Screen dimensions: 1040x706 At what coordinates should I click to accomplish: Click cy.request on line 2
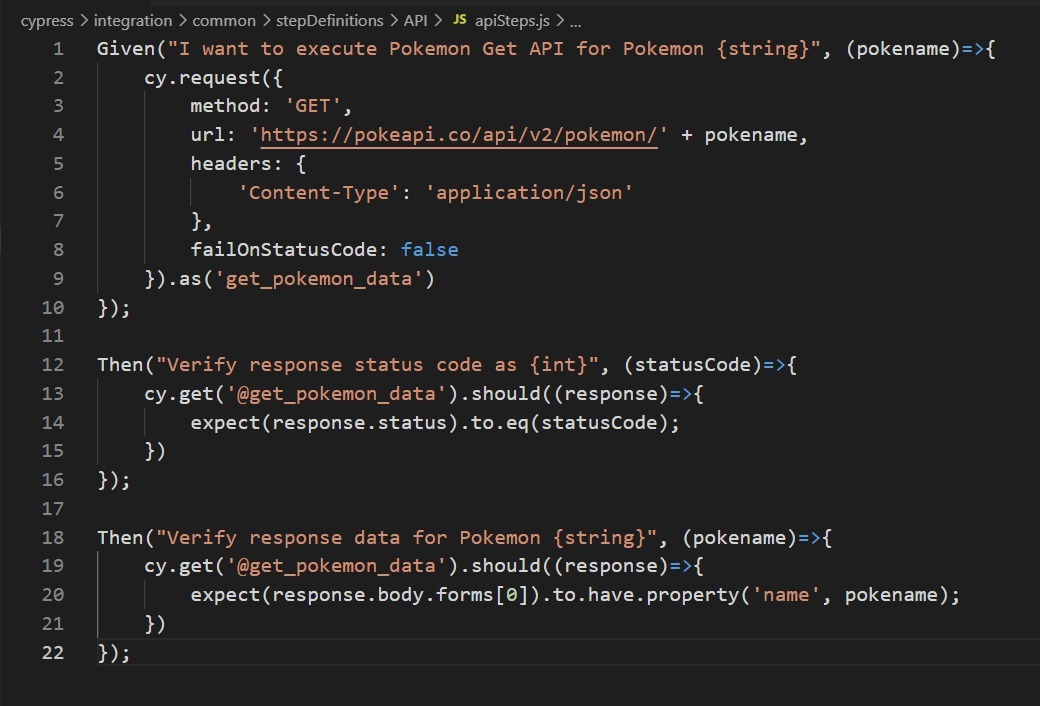(202, 78)
